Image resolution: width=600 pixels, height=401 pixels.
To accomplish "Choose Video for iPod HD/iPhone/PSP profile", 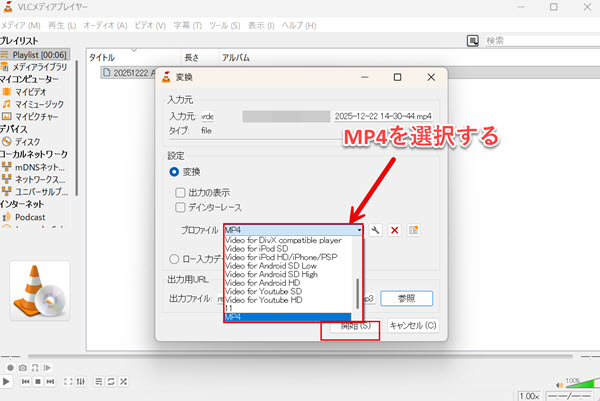I will 281,257.
